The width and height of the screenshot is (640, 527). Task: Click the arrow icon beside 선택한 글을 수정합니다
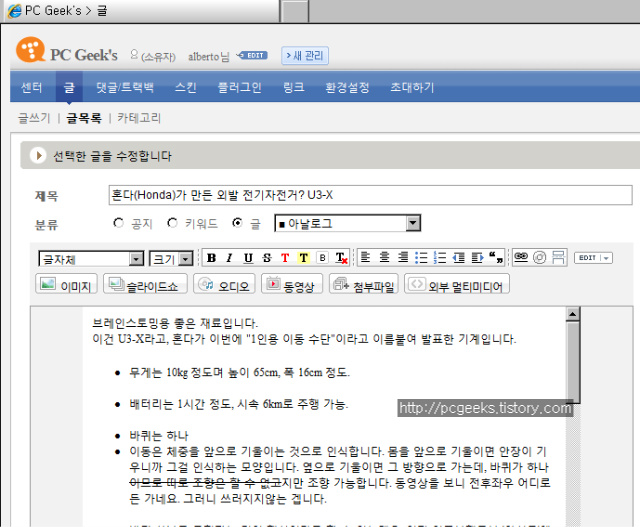[38, 156]
